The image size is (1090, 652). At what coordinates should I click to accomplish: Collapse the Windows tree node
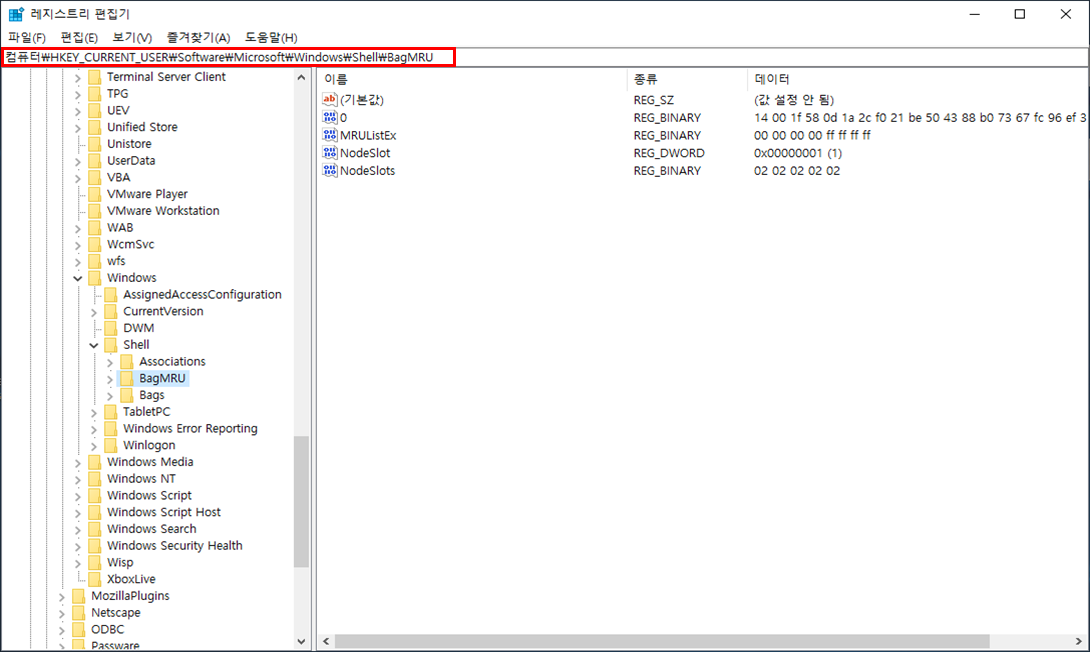click(x=78, y=278)
